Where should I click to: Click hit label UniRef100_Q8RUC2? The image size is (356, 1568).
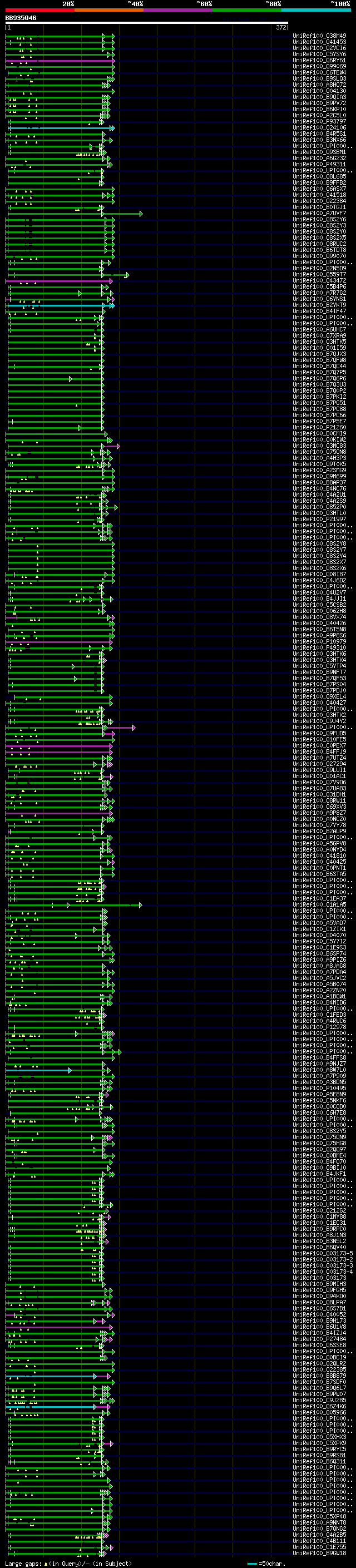click(x=319, y=244)
